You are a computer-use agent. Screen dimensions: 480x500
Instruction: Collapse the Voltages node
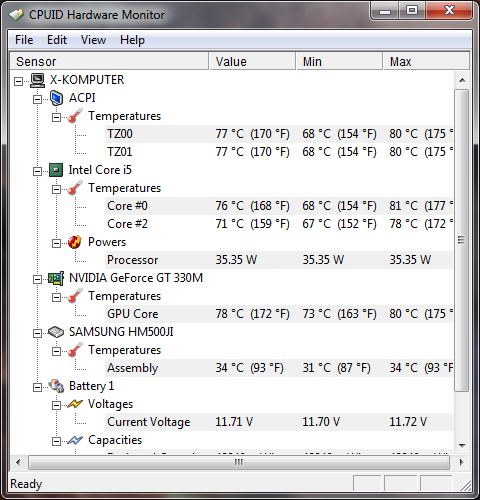click(56, 405)
